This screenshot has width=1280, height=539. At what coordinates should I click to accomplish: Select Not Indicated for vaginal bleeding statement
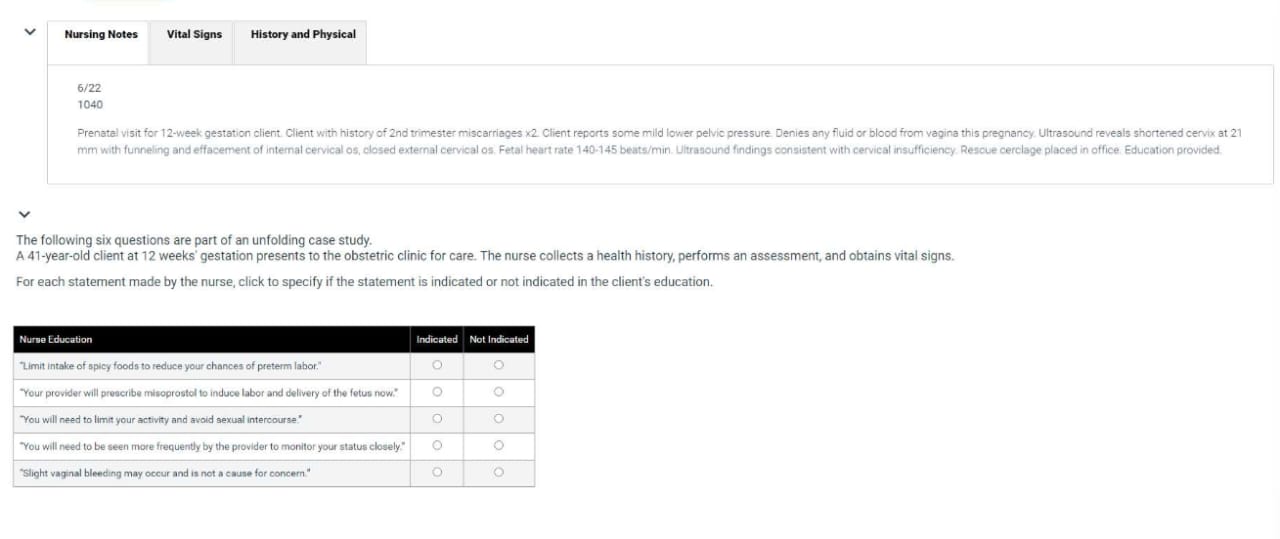coord(499,472)
